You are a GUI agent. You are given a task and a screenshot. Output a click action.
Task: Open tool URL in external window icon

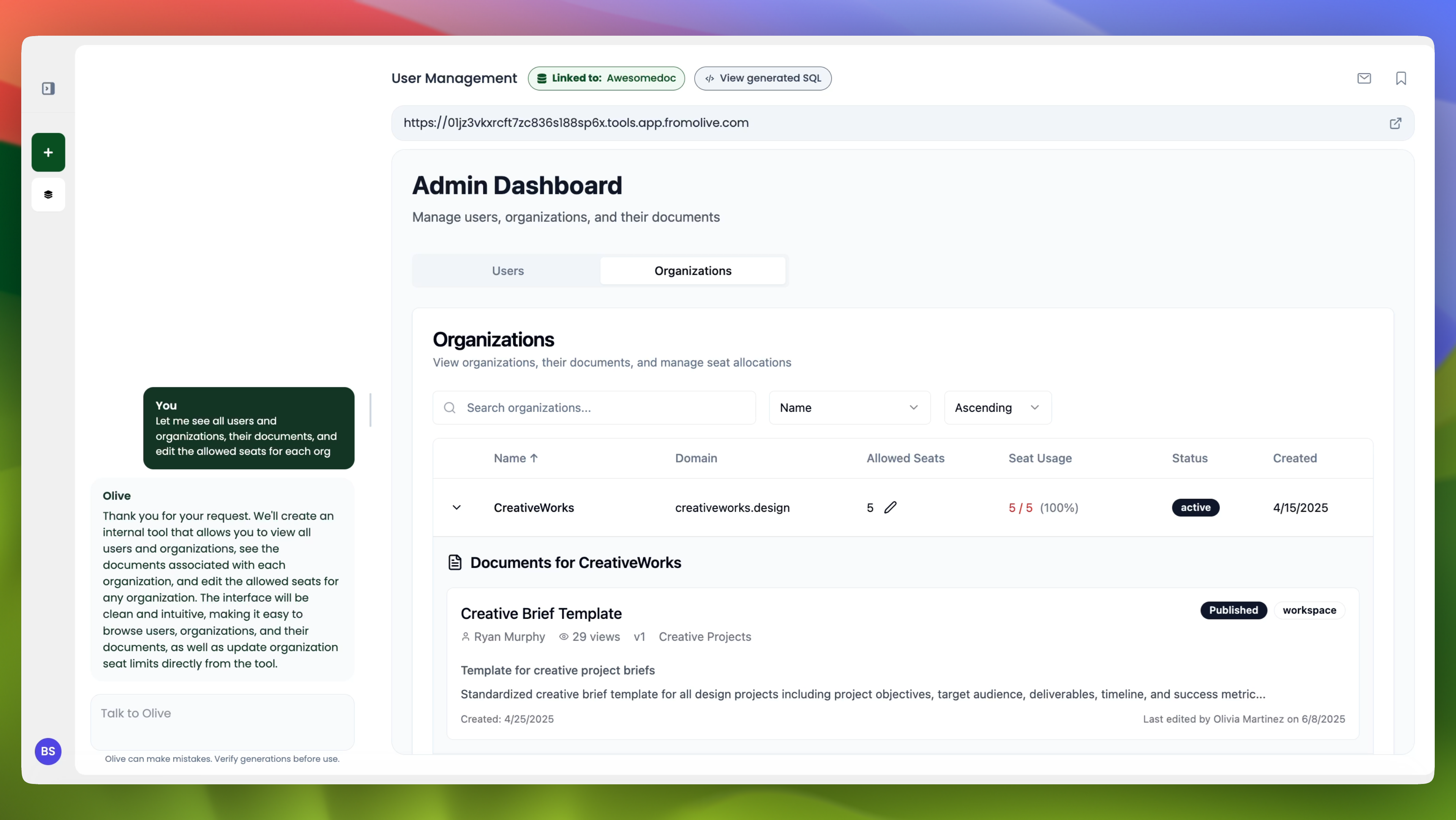click(x=1395, y=123)
